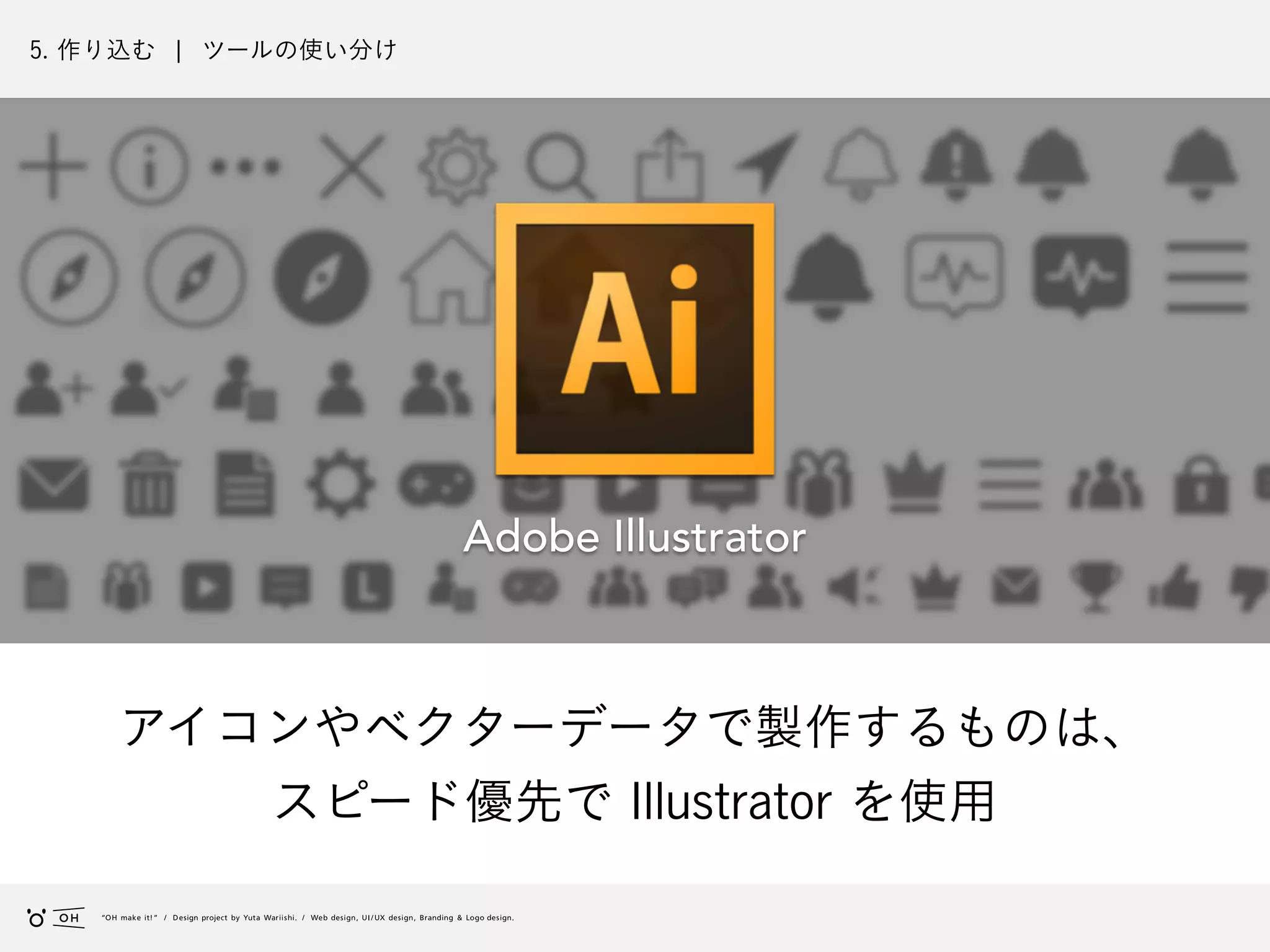Click the X close icon

(352, 166)
